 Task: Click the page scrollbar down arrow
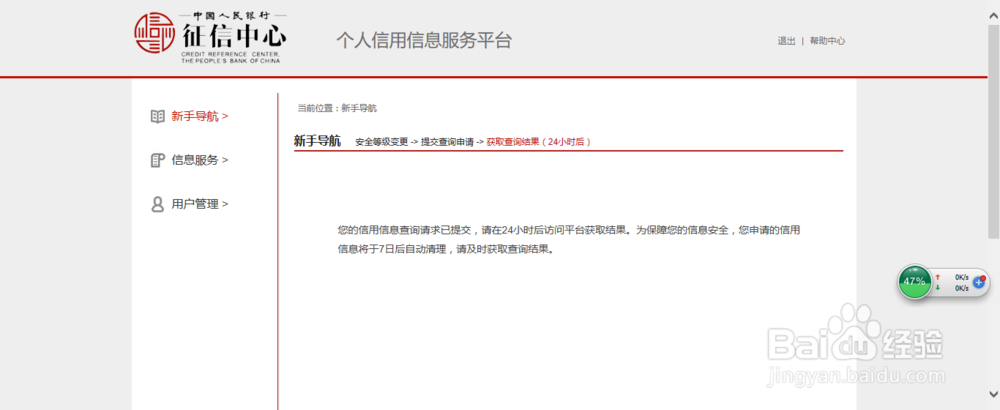(x=994, y=393)
